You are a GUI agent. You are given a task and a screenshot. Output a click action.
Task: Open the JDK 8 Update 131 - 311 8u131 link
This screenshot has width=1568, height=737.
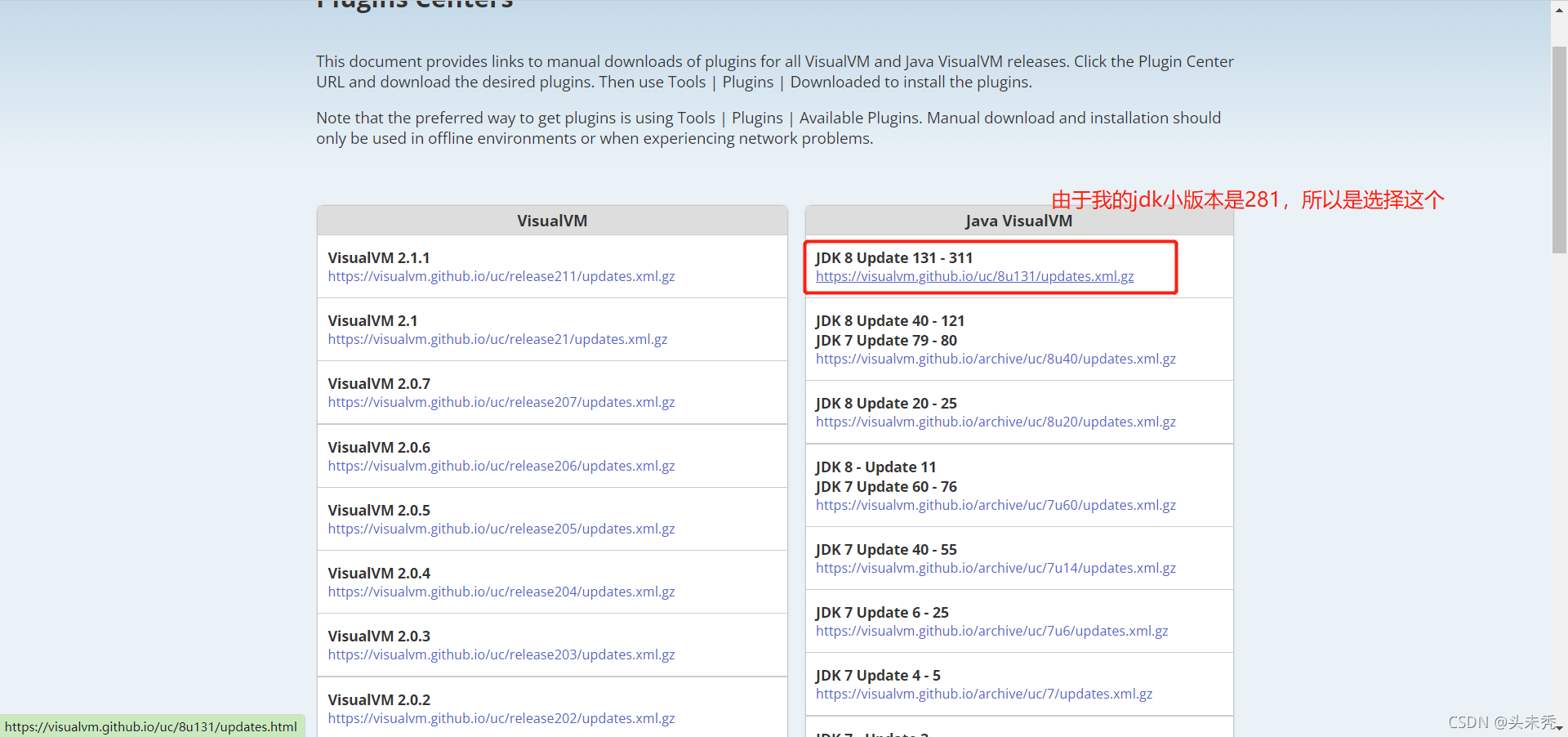[974, 276]
